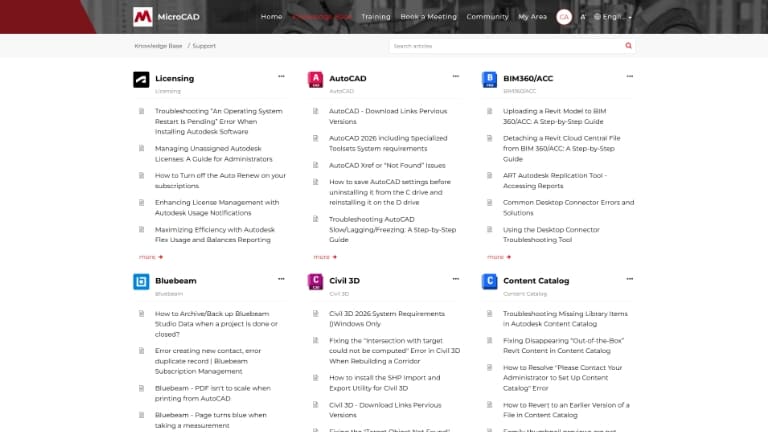Open the Community menu item
This screenshot has width=768, height=432.
coord(487,17)
